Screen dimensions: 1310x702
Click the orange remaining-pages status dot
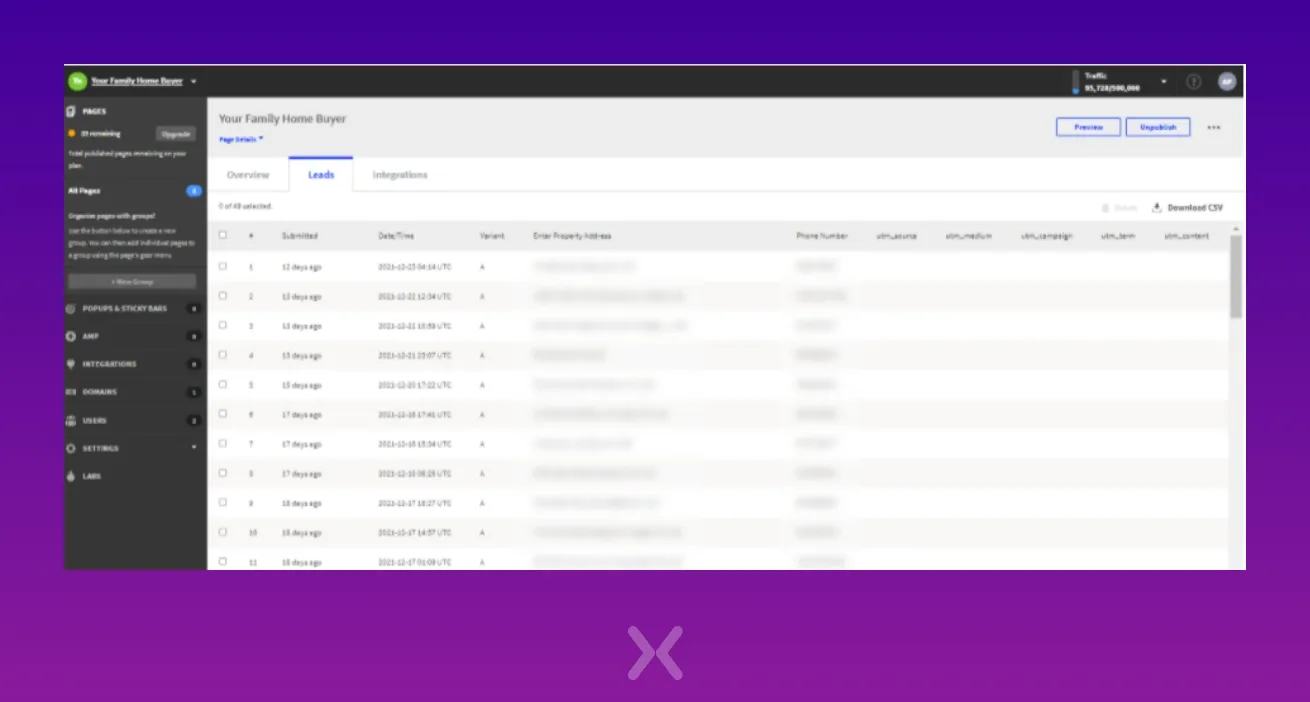tap(71, 133)
